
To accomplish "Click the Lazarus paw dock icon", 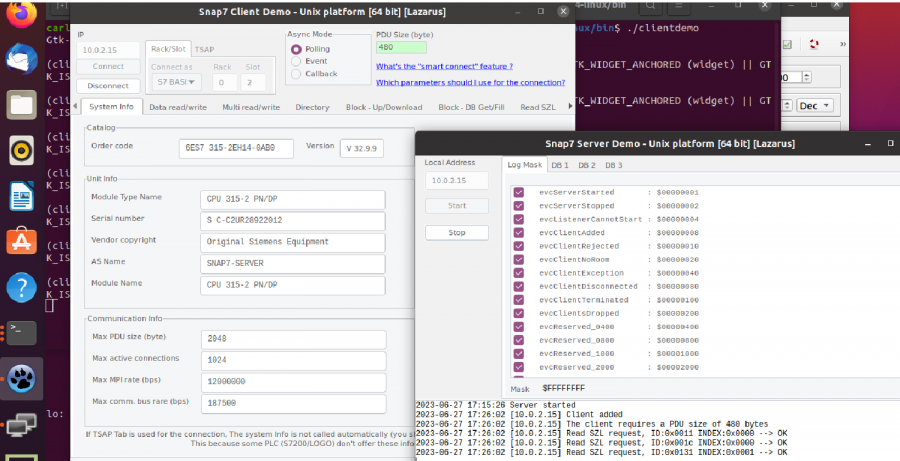I will tap(22, 379).
